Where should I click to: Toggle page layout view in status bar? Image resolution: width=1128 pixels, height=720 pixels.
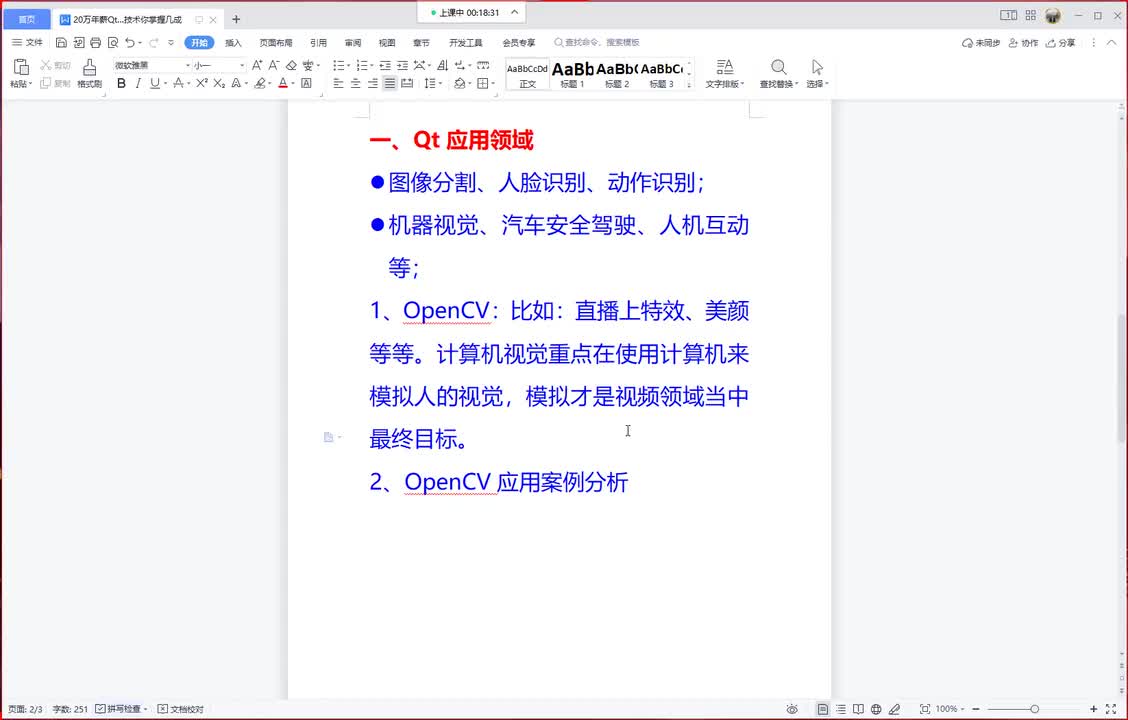click(822, 709)
